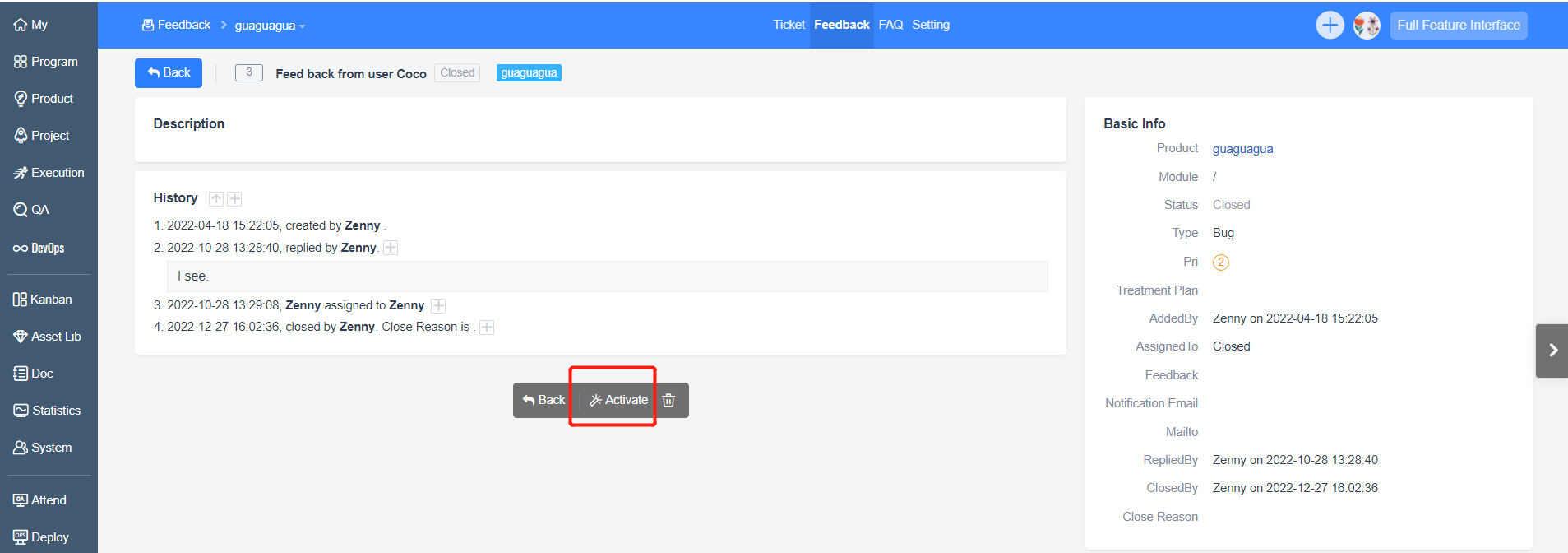1568x553 pixels.
Task: Click the Activate button
Action: coord(618,400)
